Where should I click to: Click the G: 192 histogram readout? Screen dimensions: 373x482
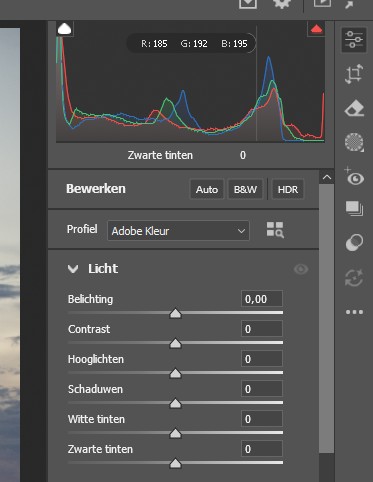(x=194, y=44)
